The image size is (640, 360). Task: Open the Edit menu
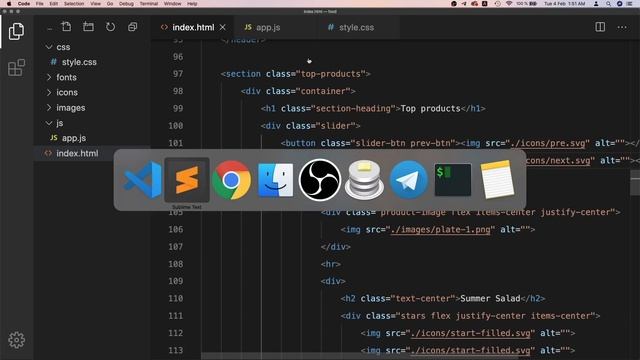pyautogui.click(x=53, y=4)
